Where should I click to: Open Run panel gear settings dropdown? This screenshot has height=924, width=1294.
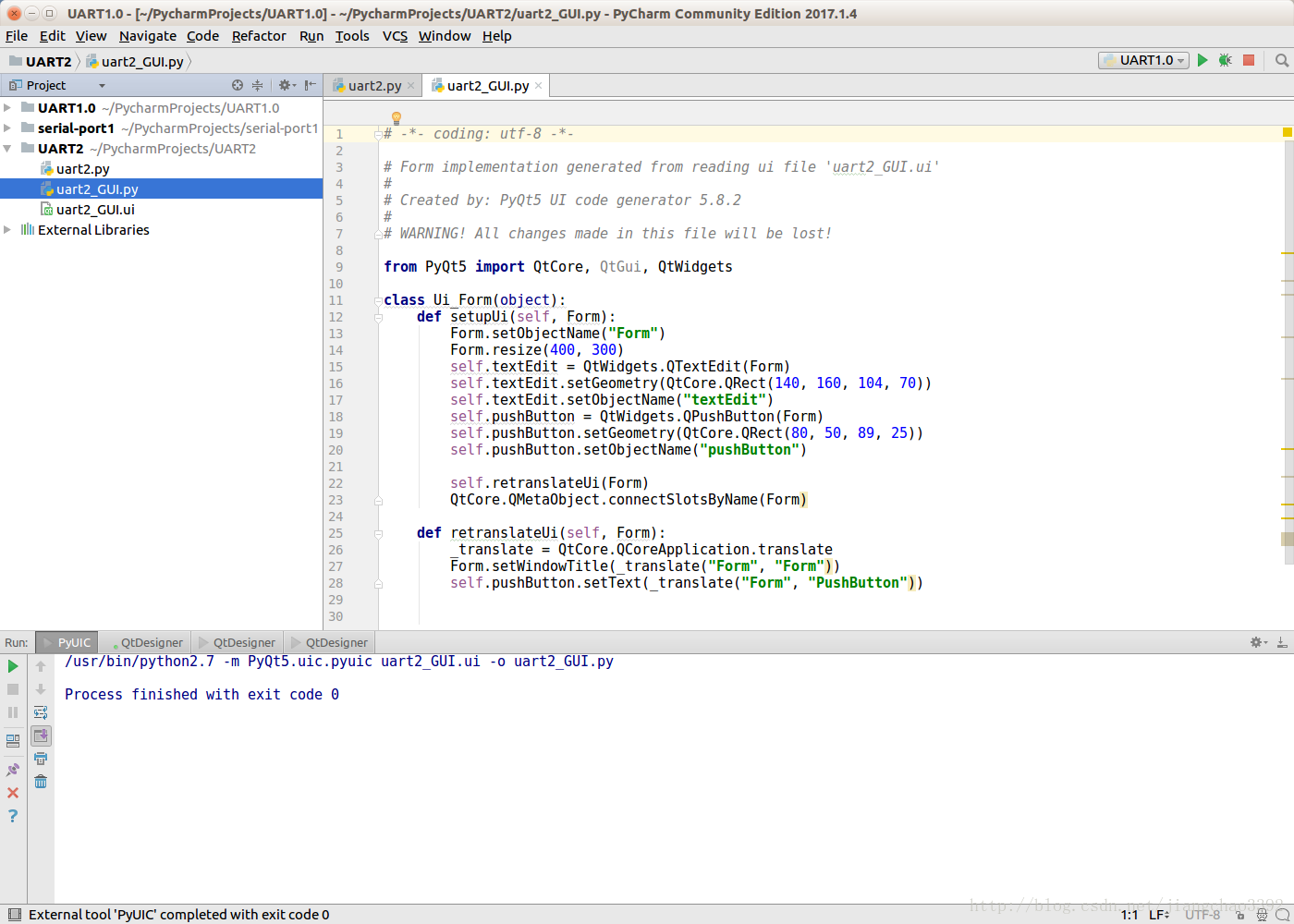1259,642
